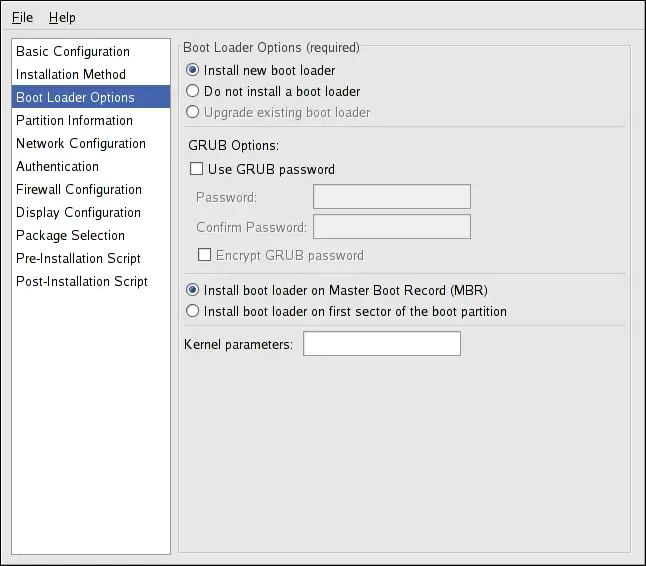646x566 pixels.
Task: Click the GRUB Password input field
Action: [391, 197]
